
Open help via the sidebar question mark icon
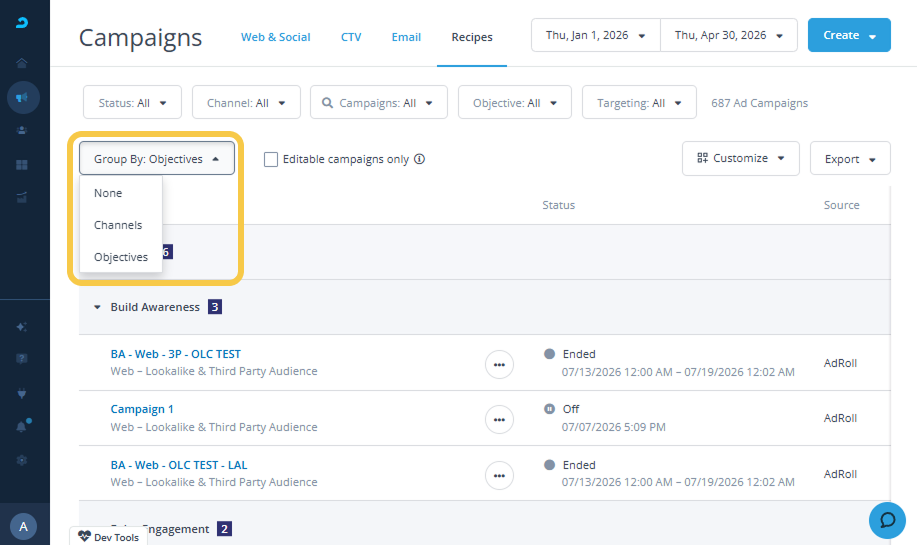pyautogui.click(x=22, y=358)
